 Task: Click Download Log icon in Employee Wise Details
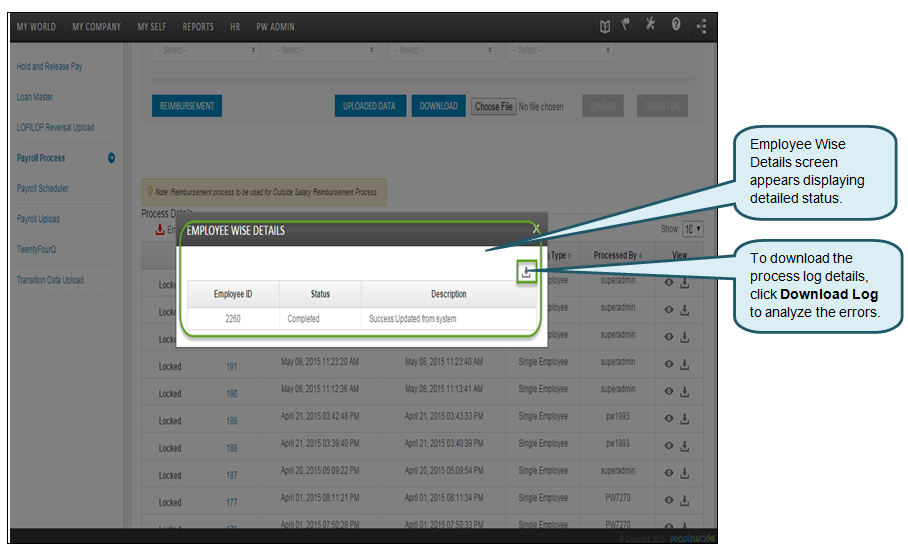(526, 273)
